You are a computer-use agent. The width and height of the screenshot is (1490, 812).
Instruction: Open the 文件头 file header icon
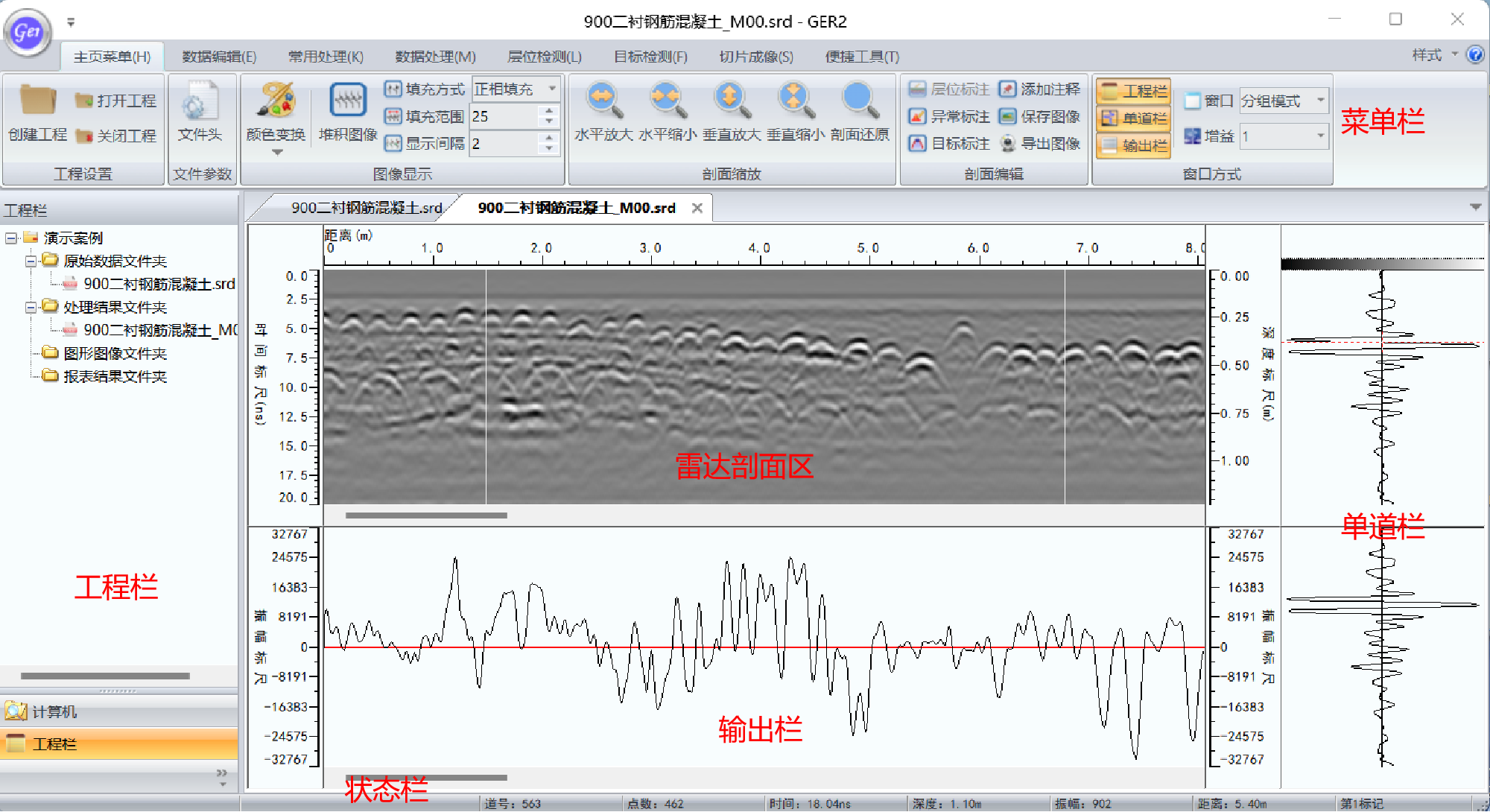click(200, 101)
